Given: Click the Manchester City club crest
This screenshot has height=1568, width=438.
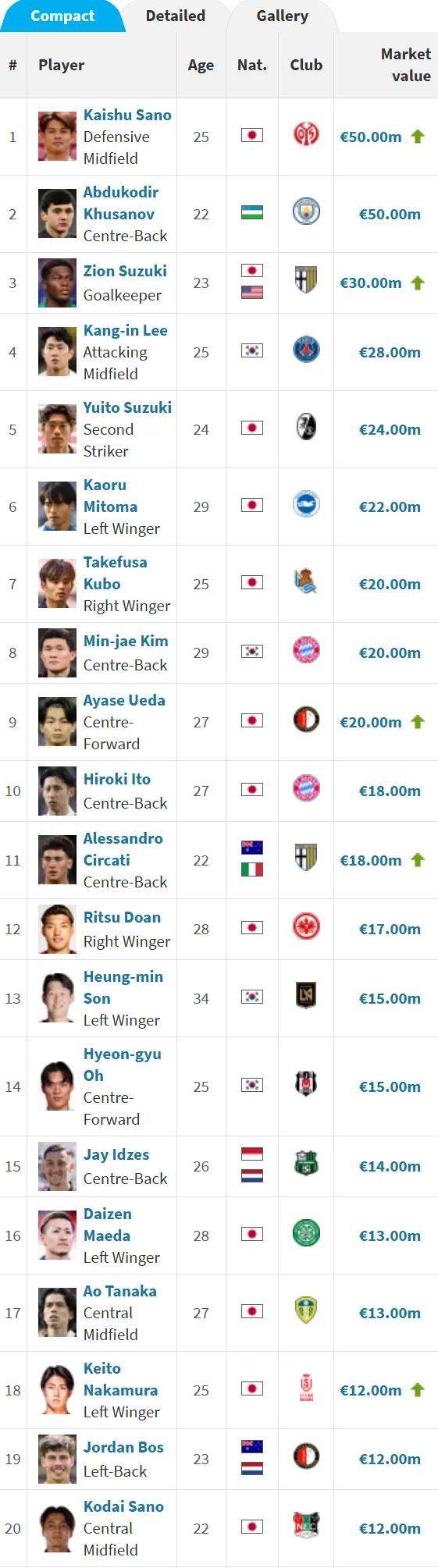Looking at the screenshot, I should (306, 212).
